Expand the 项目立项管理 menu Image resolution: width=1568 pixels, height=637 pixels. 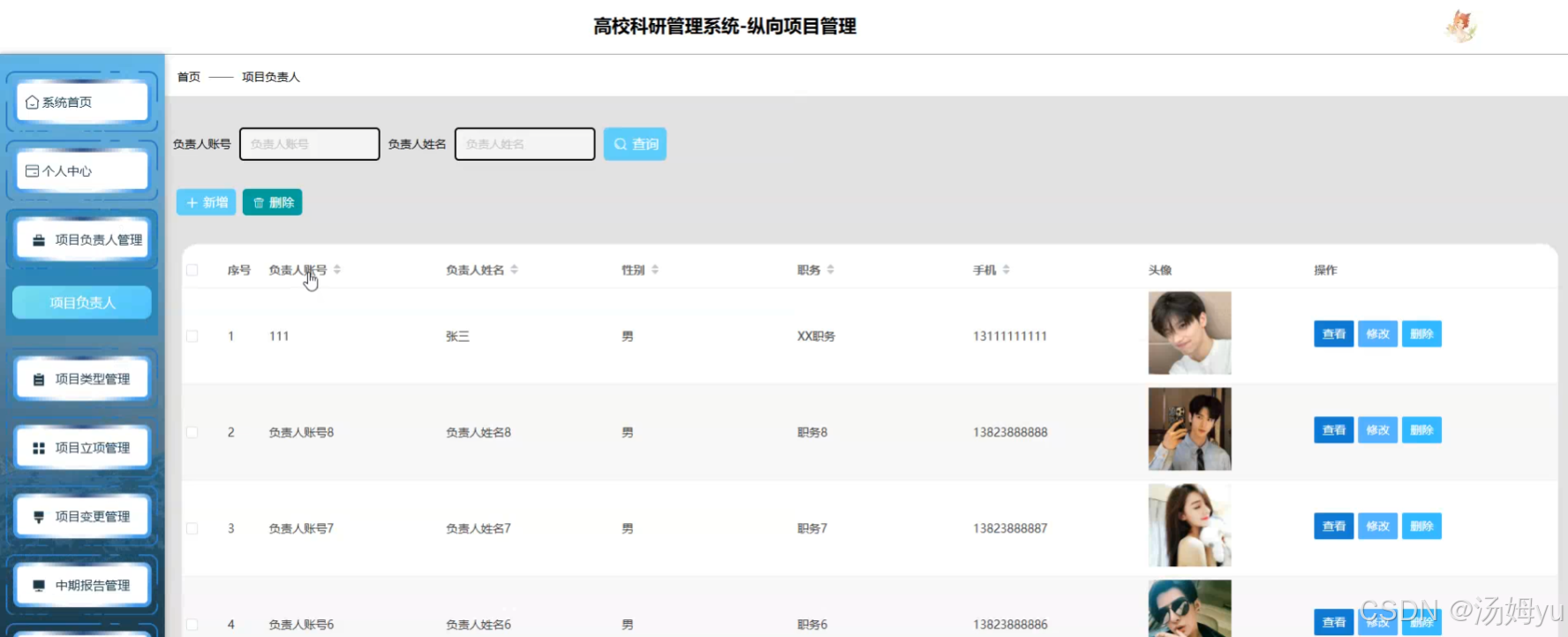coord(82,448)
